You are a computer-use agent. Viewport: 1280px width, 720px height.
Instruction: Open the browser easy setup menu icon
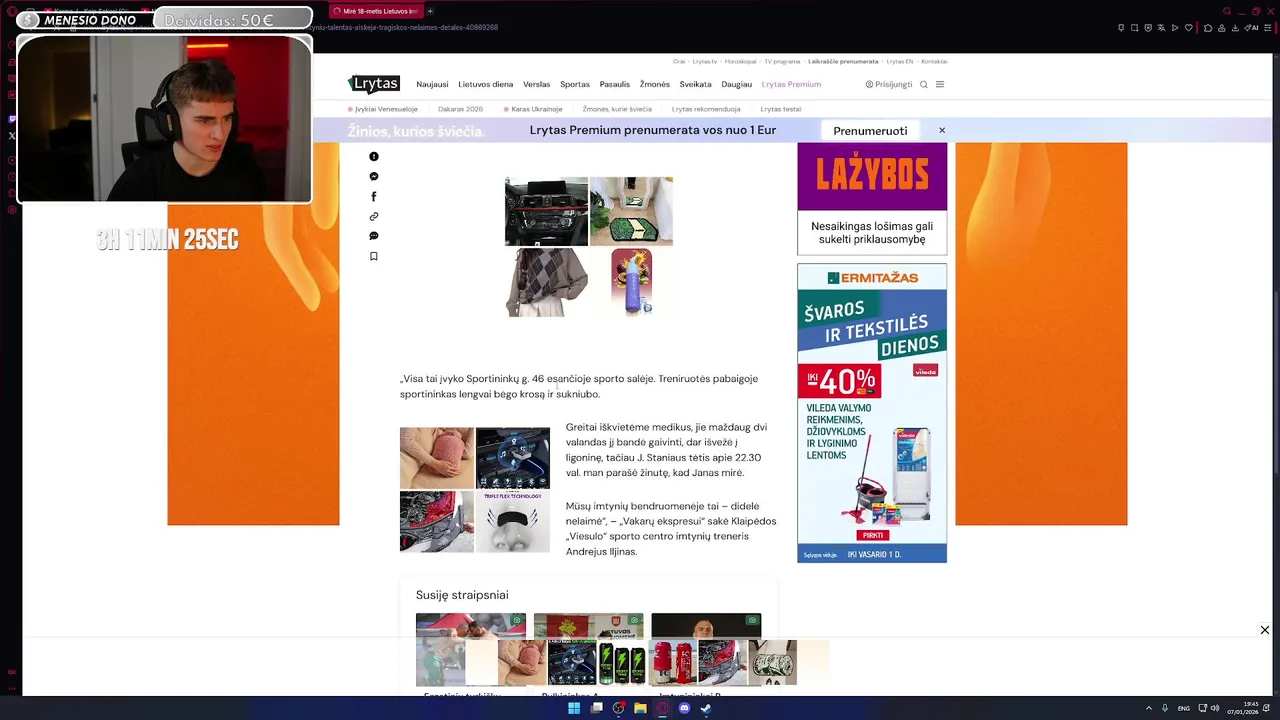[1268, 28]
